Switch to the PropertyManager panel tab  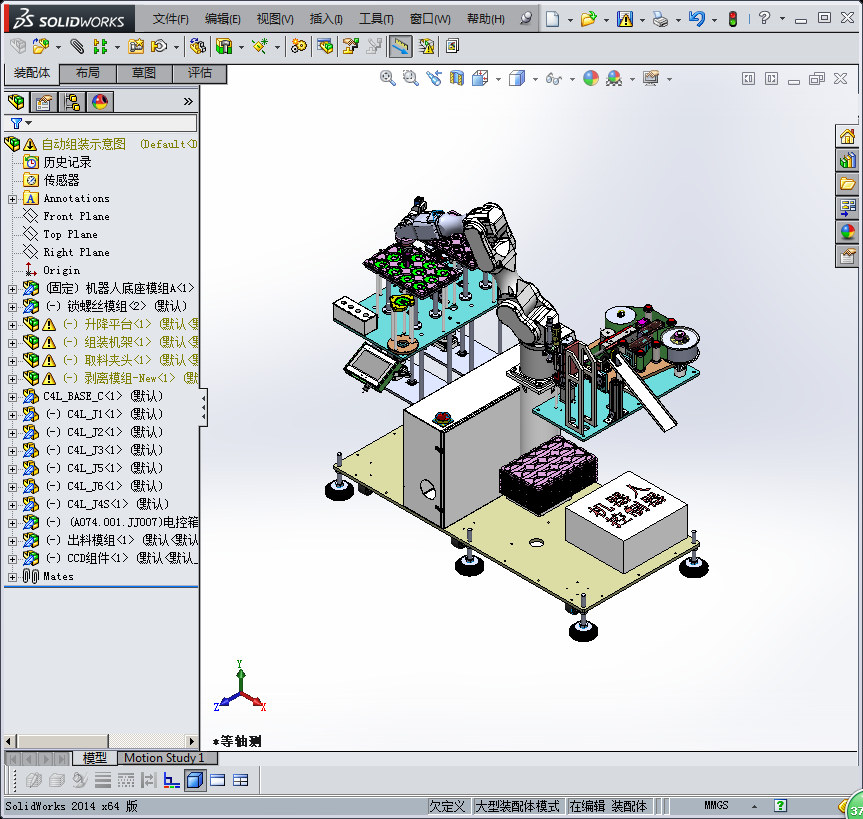43,102
